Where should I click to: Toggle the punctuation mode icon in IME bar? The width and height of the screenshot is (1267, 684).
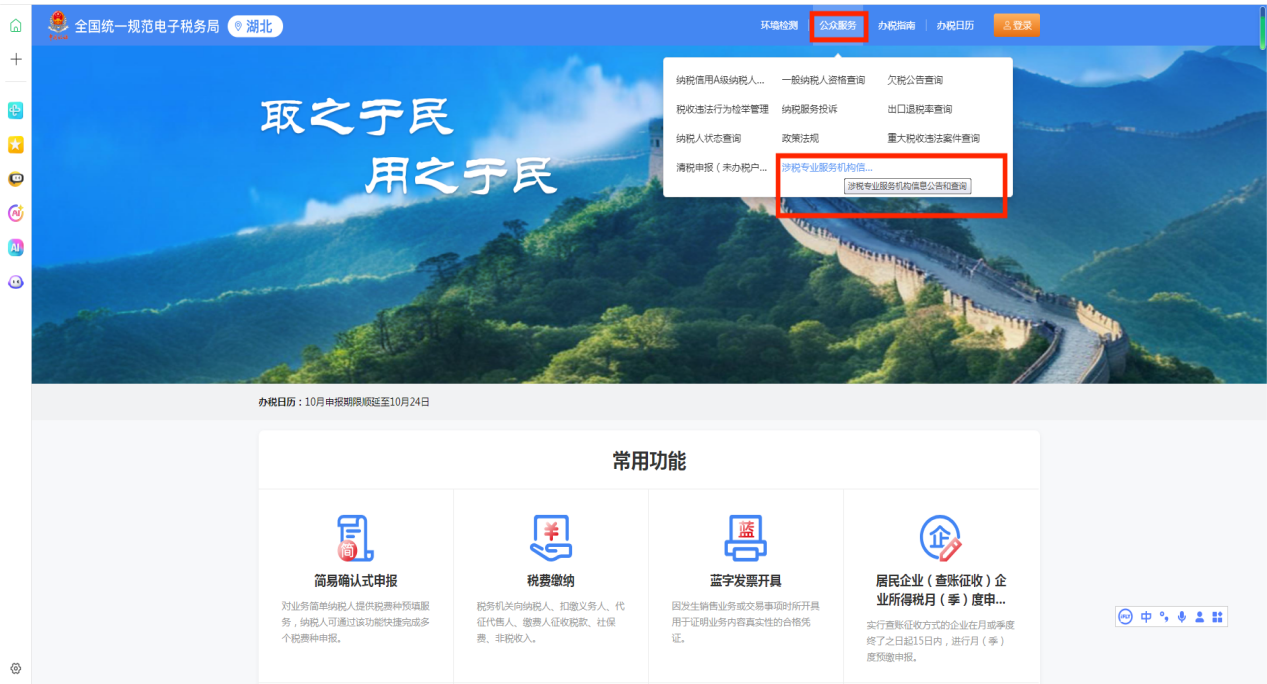tap(1164, 617)
